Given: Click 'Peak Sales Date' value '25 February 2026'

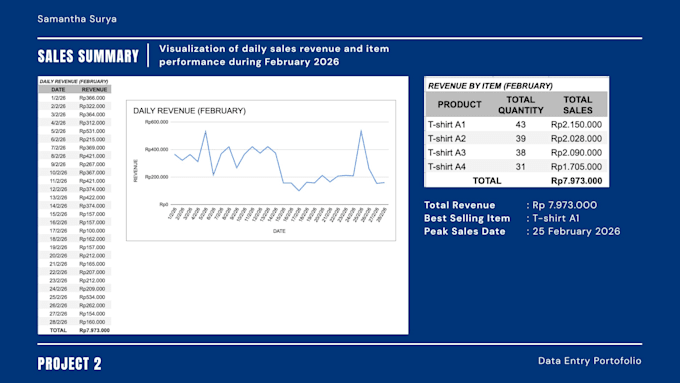Looking at the screenshot, I should click(x=576, y=231).
